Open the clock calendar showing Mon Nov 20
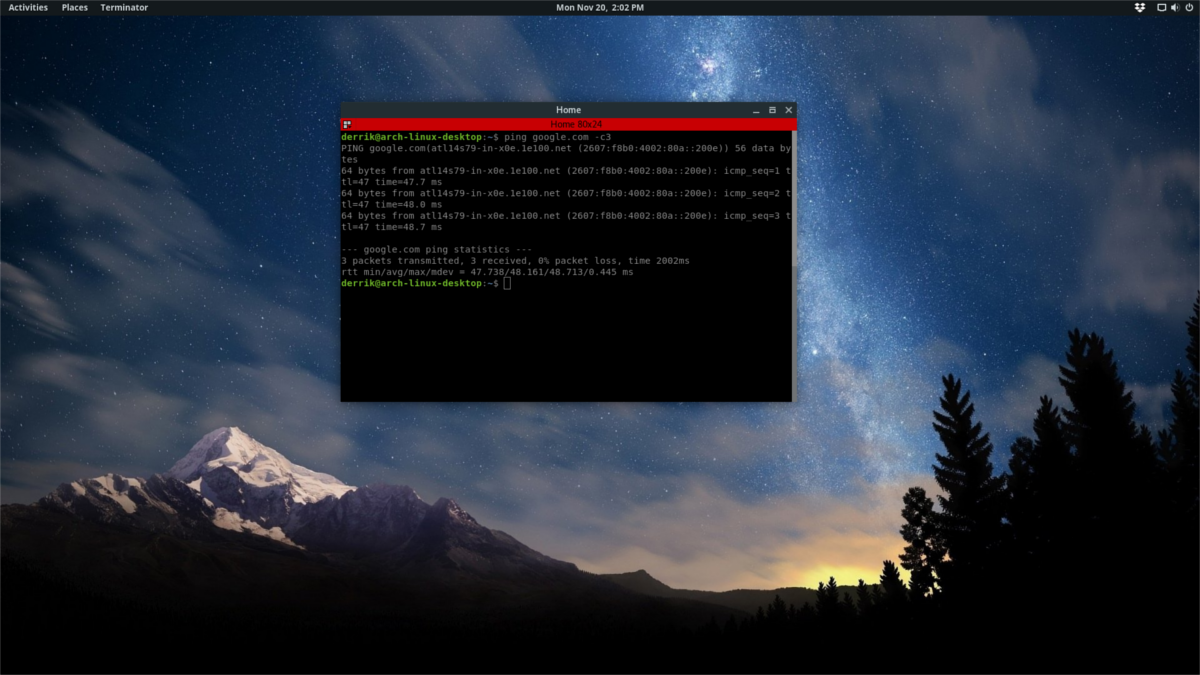Viewport: 1200px width, 675px height. click(600, 7)
